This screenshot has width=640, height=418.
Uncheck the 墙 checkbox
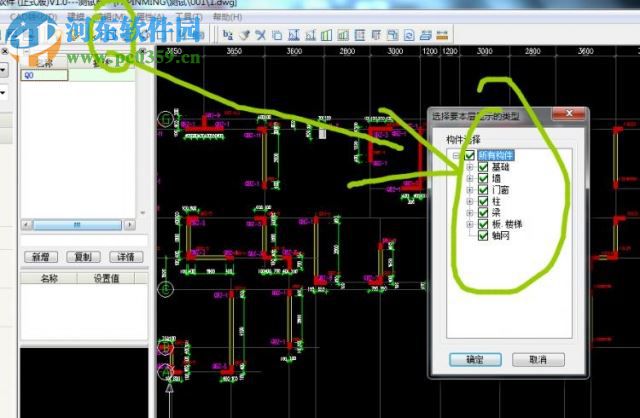483,178
